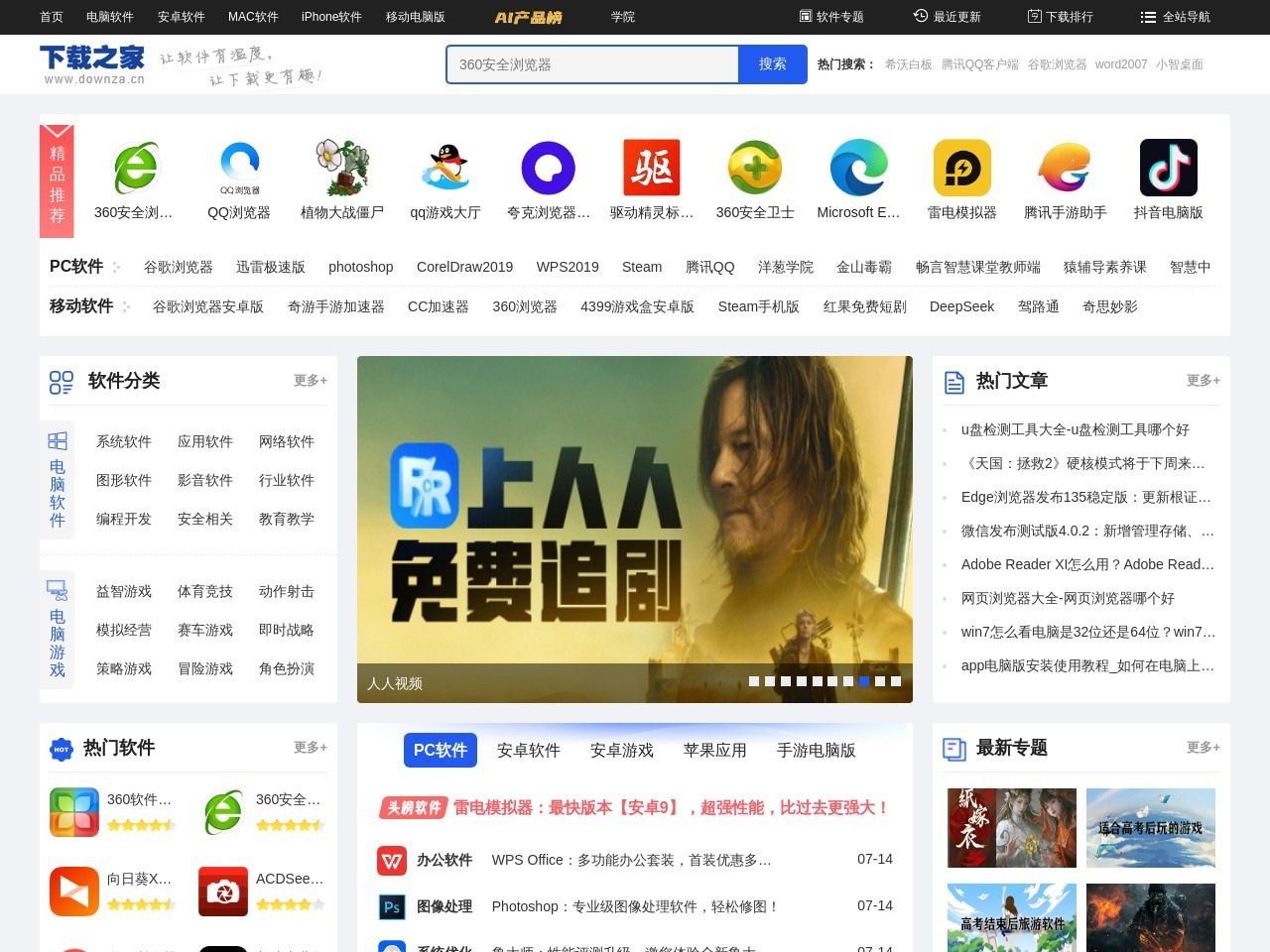Select the 抖音电脑版 icon
The width and height of the screenshot is (1270, 952).
tap(1169, 167)
